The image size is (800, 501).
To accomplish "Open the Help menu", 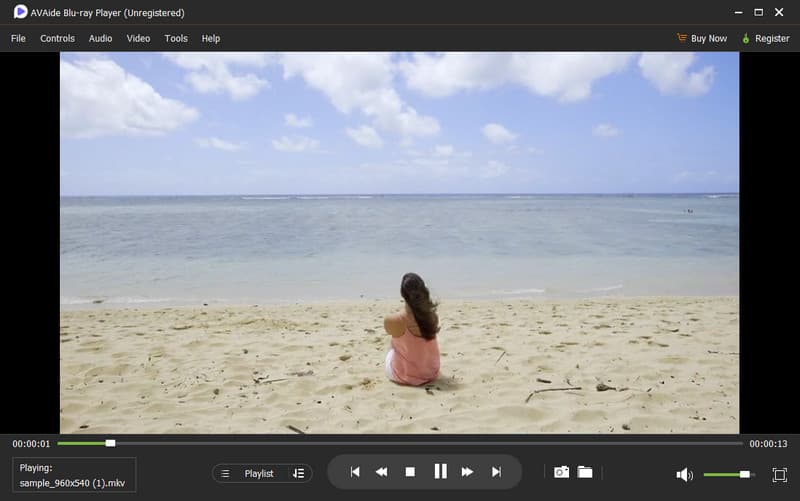I will [211, 38].
